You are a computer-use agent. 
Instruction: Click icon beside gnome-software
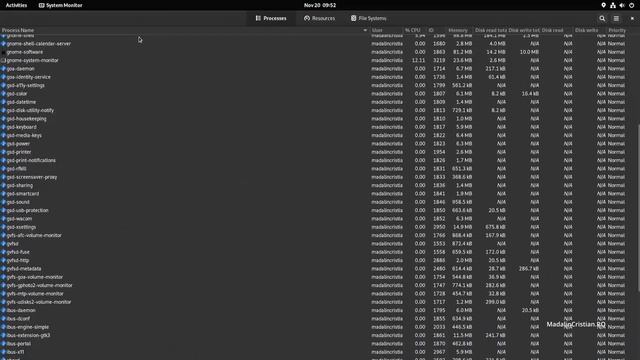tap(3, 52)
